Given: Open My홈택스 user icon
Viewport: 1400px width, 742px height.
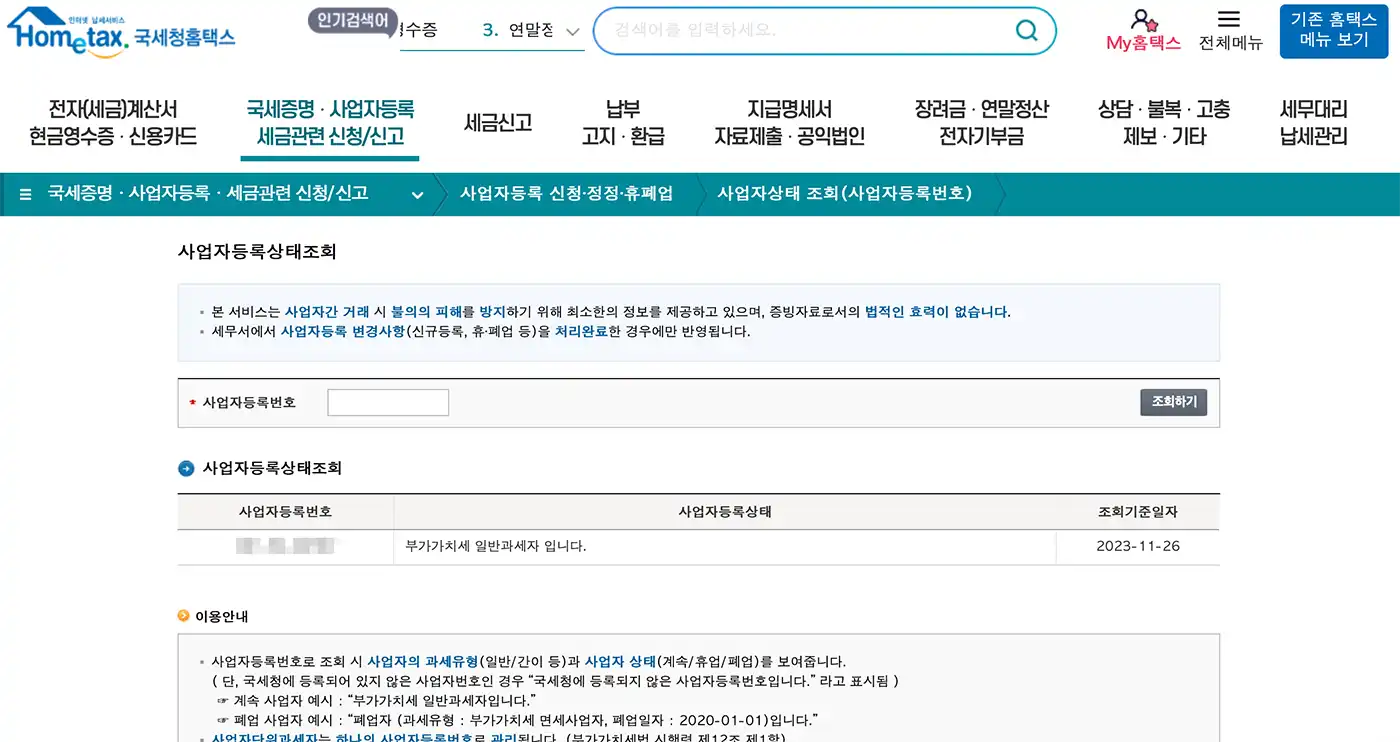Looking at the screenshot, I should pos(1143,20).
